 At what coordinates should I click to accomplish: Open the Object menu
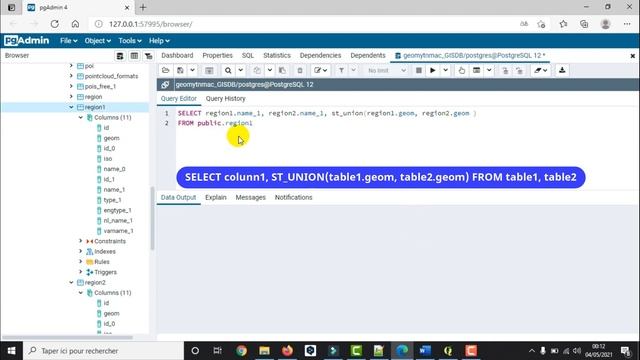(98, 41)
